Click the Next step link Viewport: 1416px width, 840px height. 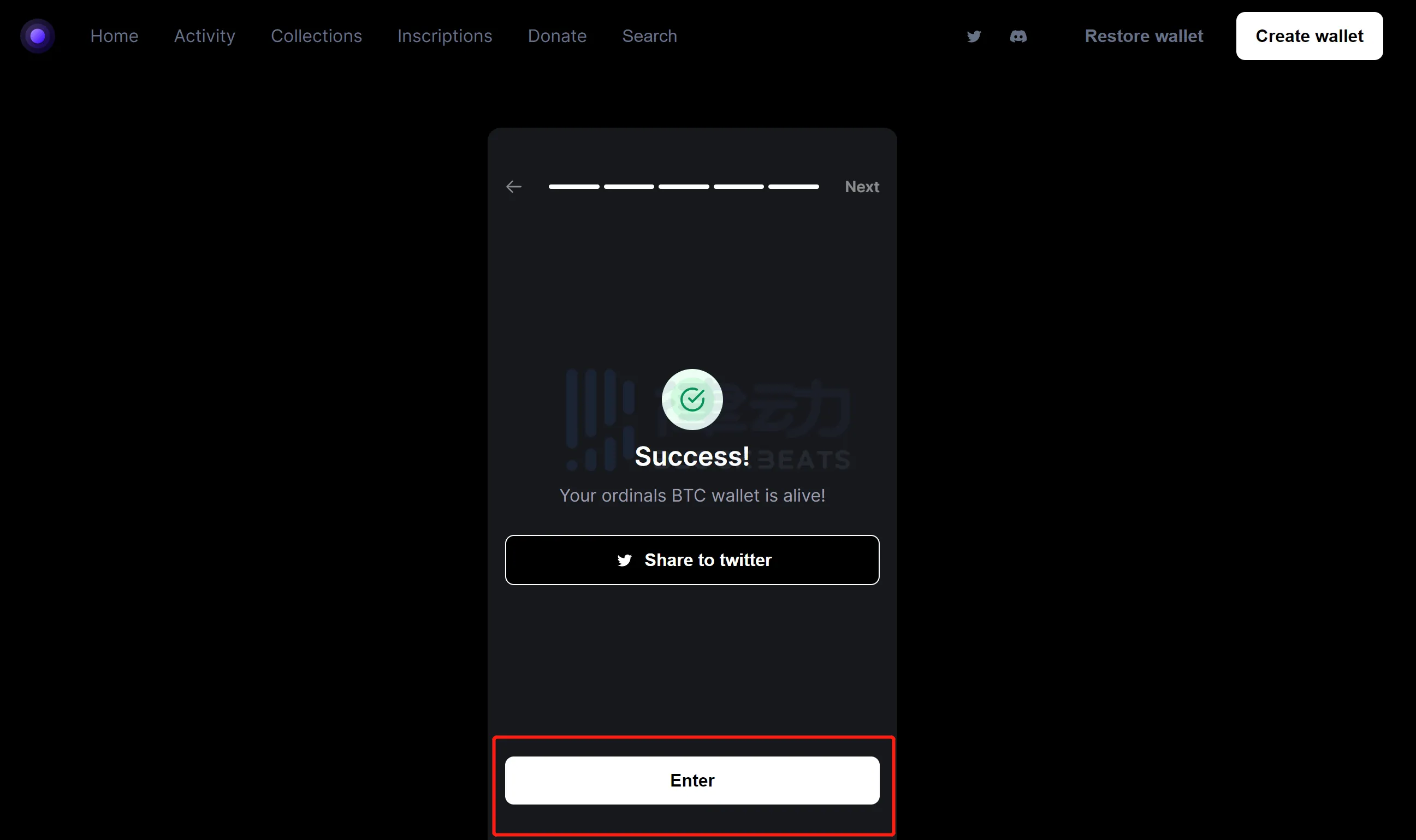(862, 186)
